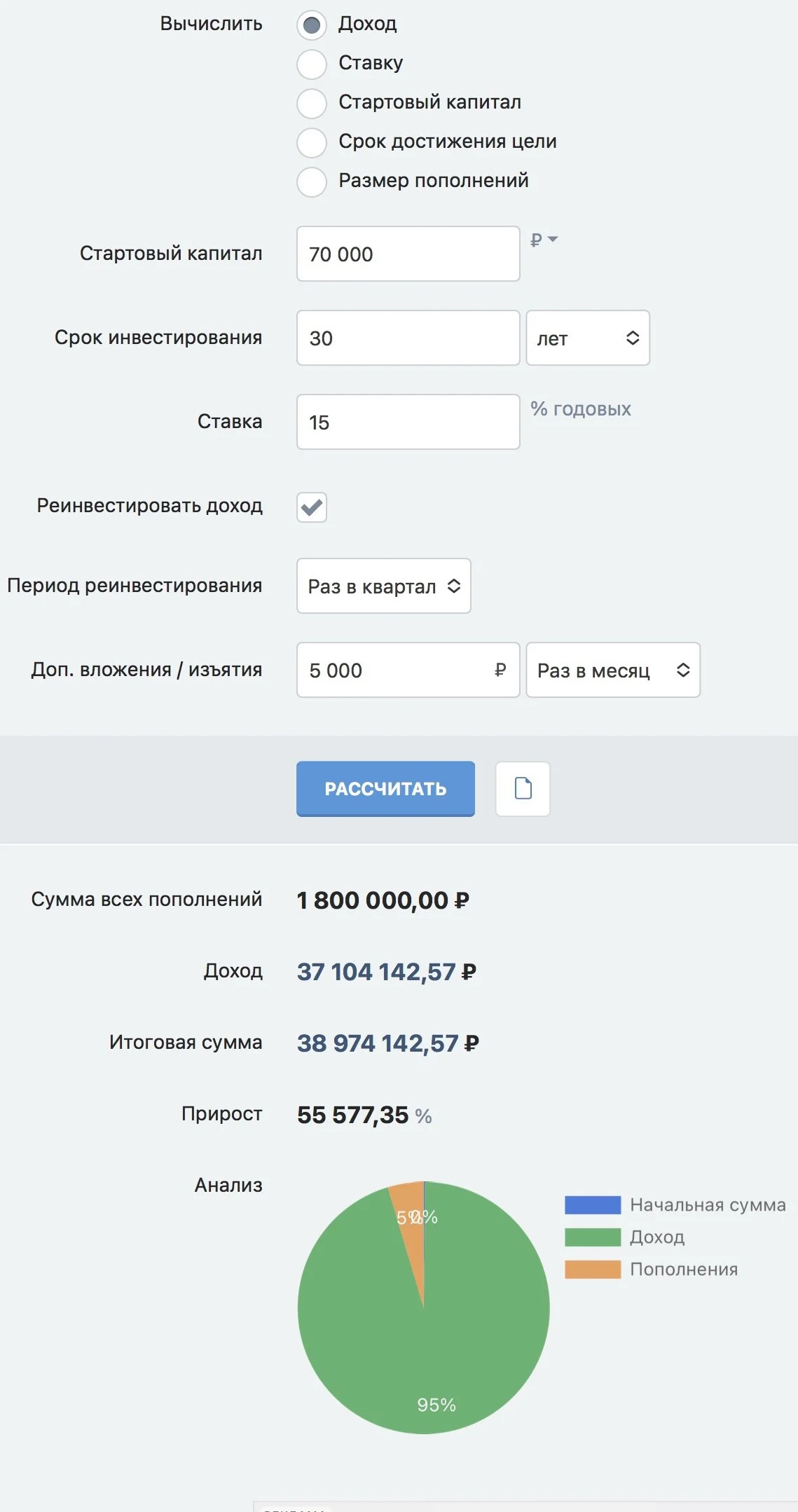Select Размер пополнений radio option

pyautogui.click(x=312, y=182)
